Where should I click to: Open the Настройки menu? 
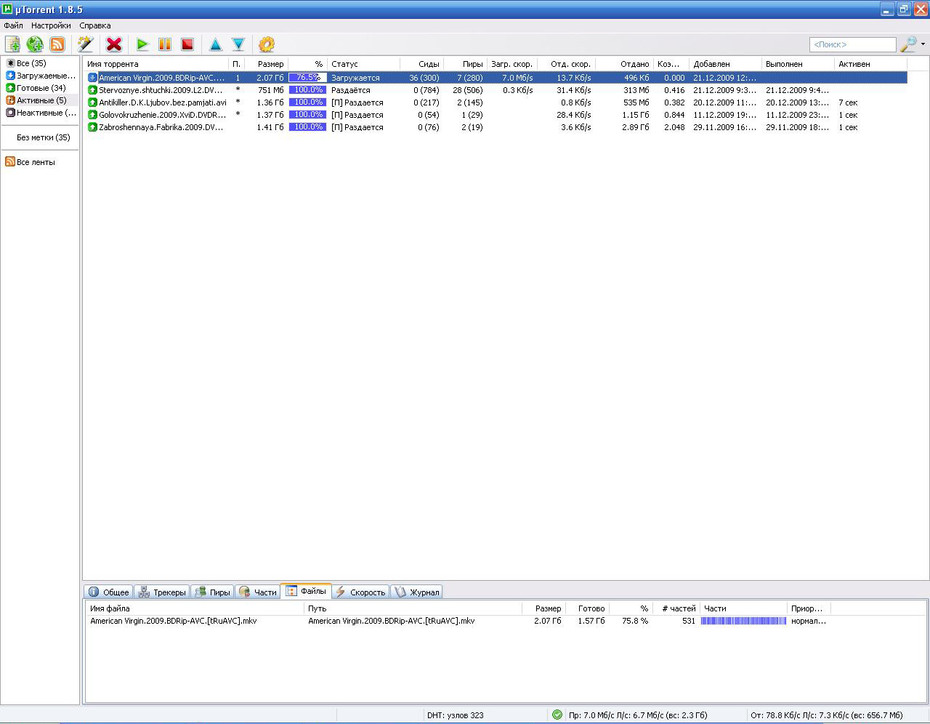click(51, 25)
